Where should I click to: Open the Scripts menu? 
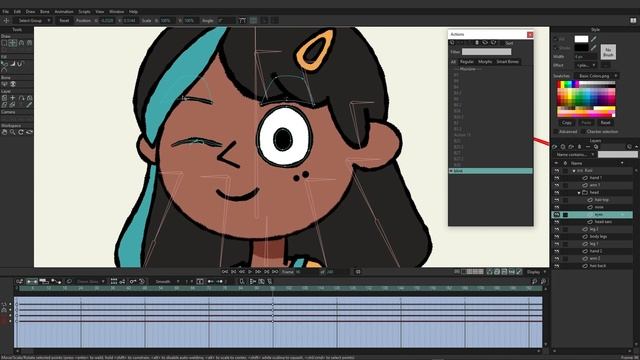(84, 11)
